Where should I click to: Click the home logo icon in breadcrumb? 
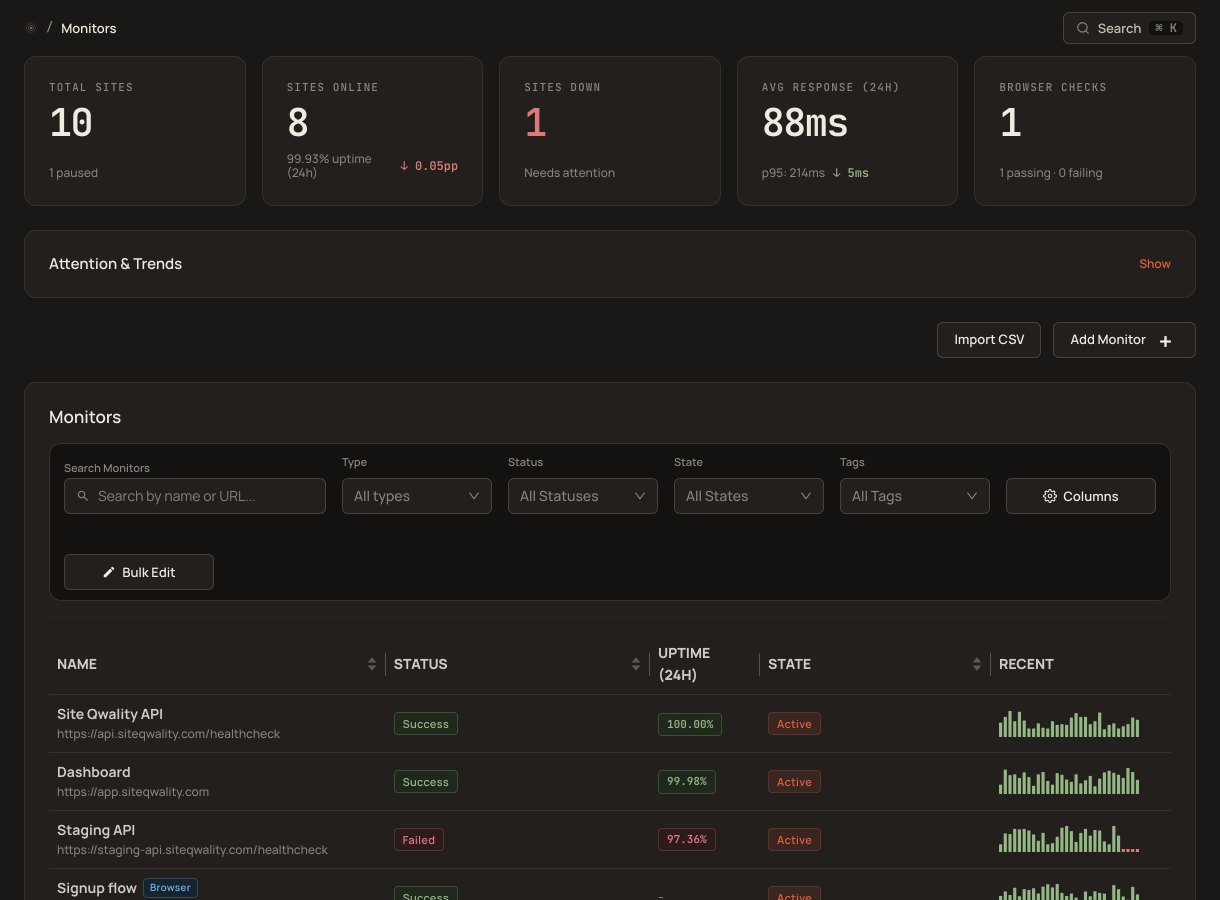point(30,28)
